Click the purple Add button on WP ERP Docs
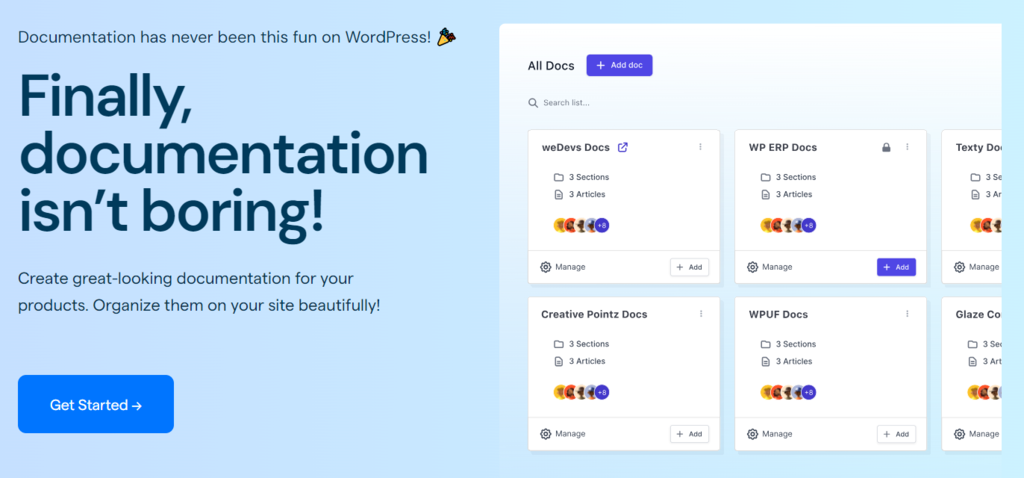Image resolution: width=1024 pixels, height=478 pixels. (x=896, y=267)
